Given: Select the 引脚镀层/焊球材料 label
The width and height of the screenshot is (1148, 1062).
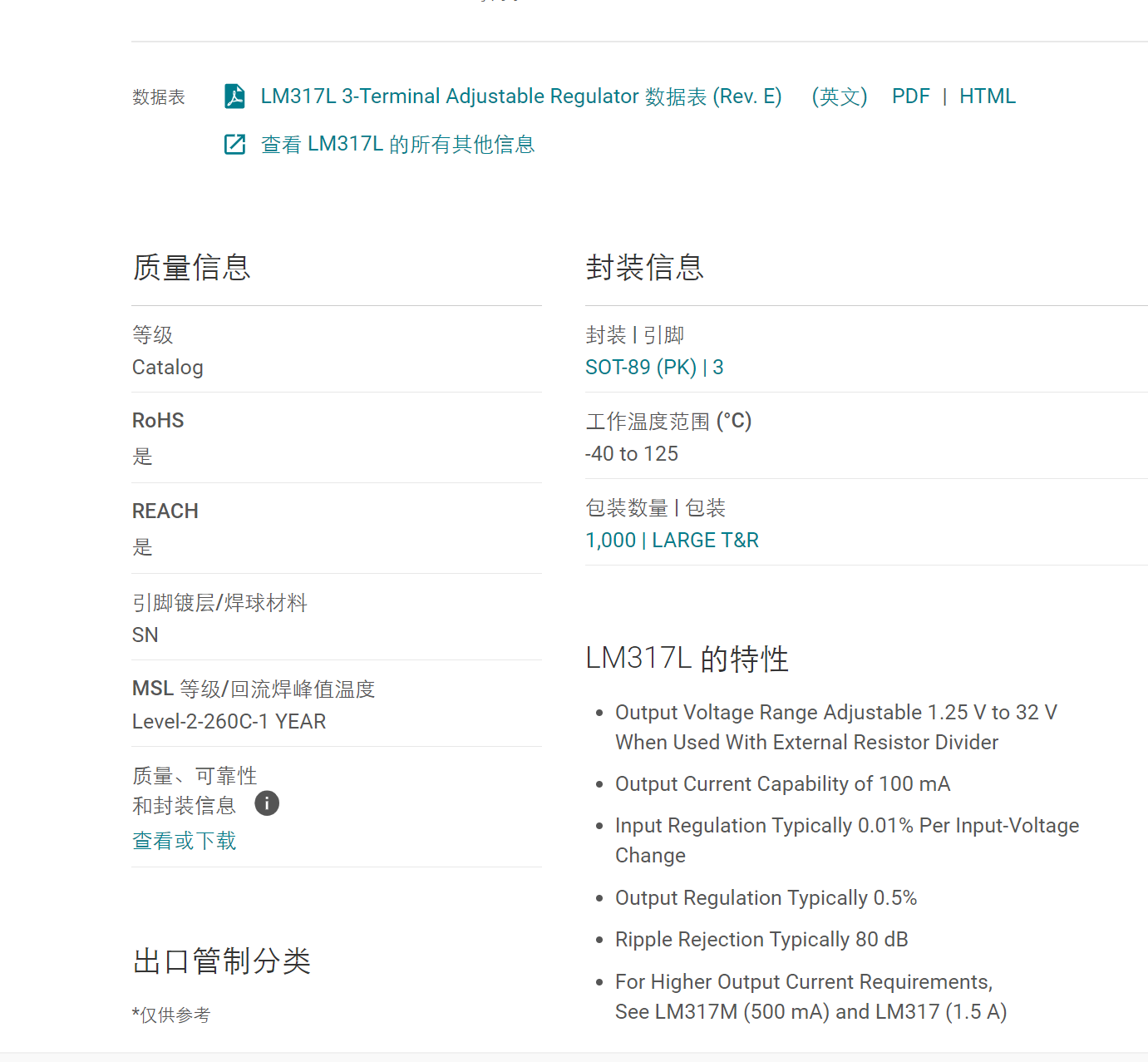Looking at the screenshot, I should pos(220,603).
